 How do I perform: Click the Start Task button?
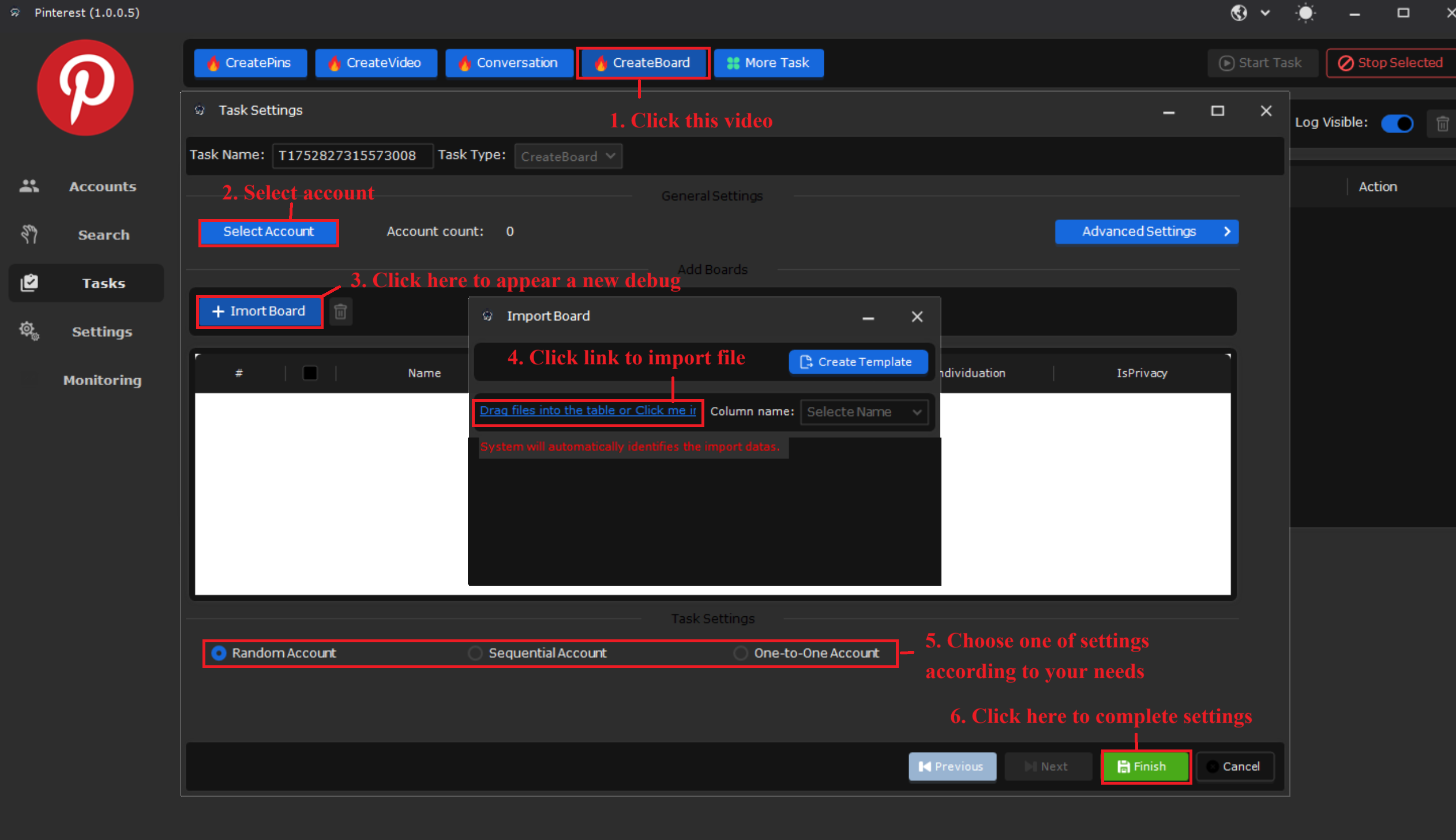click(x=1262, y=63)
